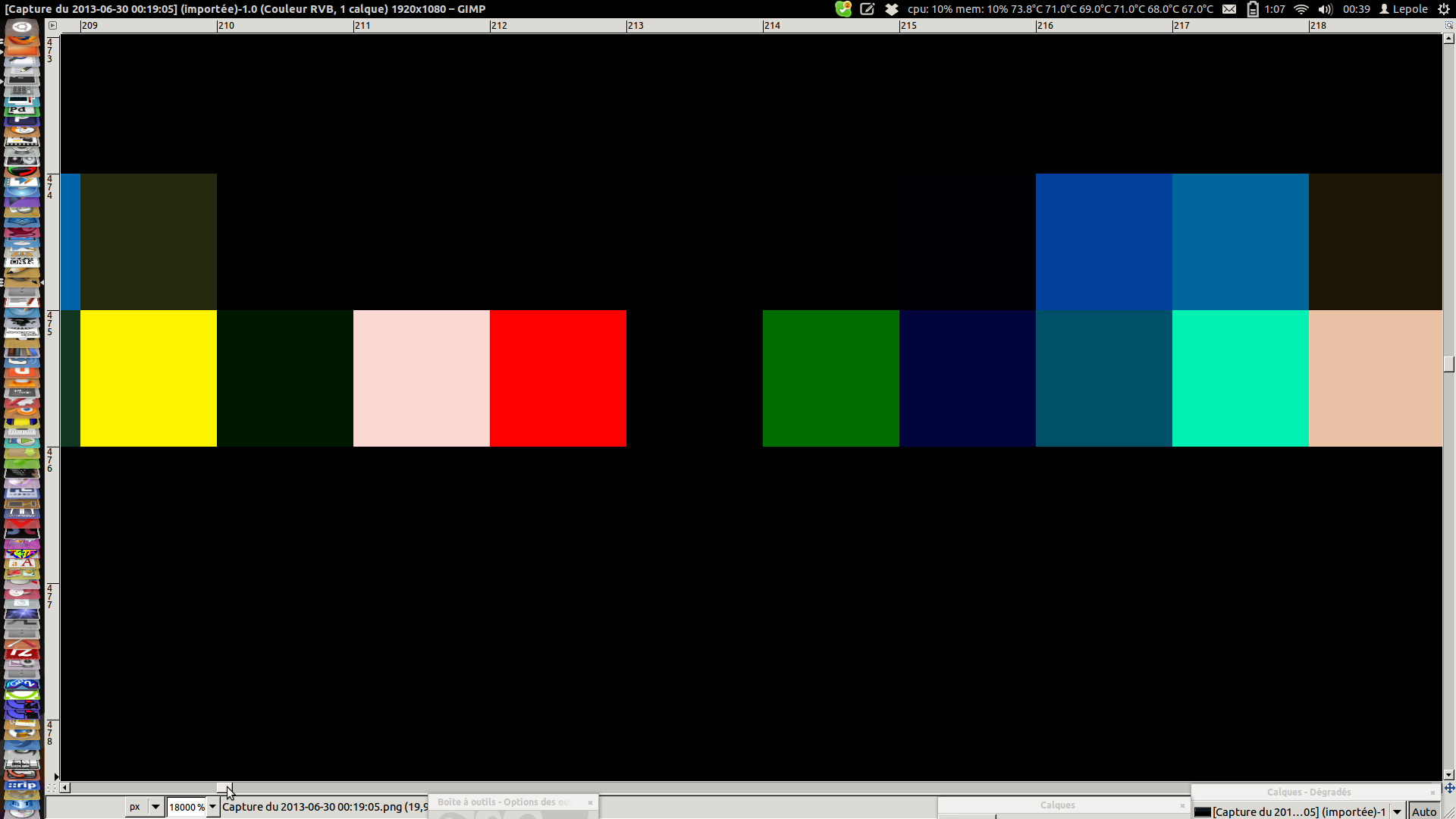Open the system power gear menu
The width and height of the screenshot is (1456, 819).
click(x=1444, y=9)
